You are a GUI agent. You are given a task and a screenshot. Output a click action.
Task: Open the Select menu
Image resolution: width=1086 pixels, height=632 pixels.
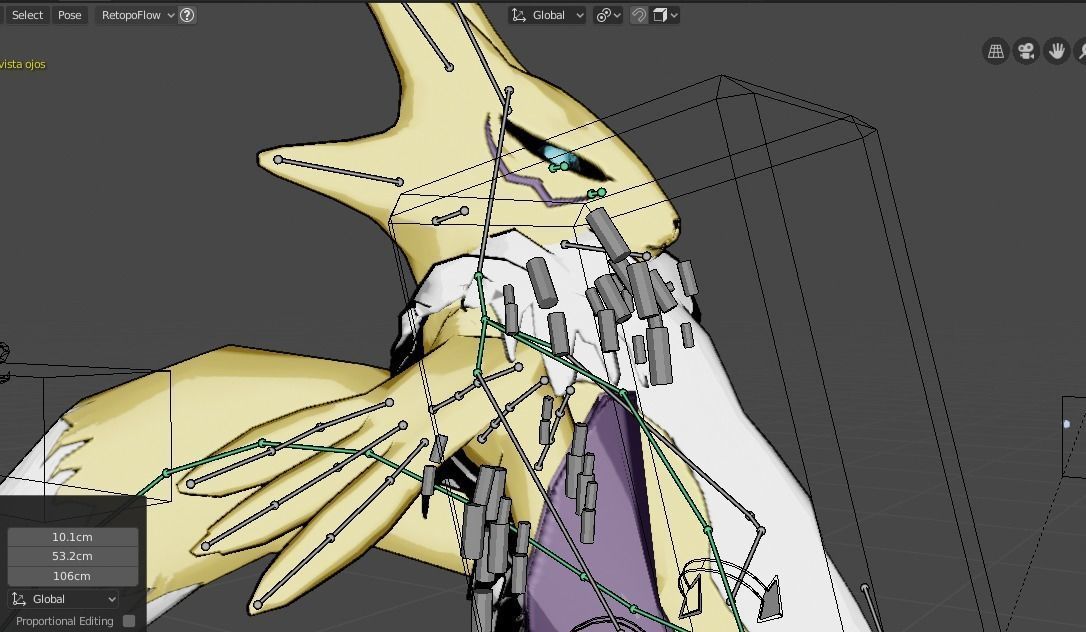[x=27, y=14]
